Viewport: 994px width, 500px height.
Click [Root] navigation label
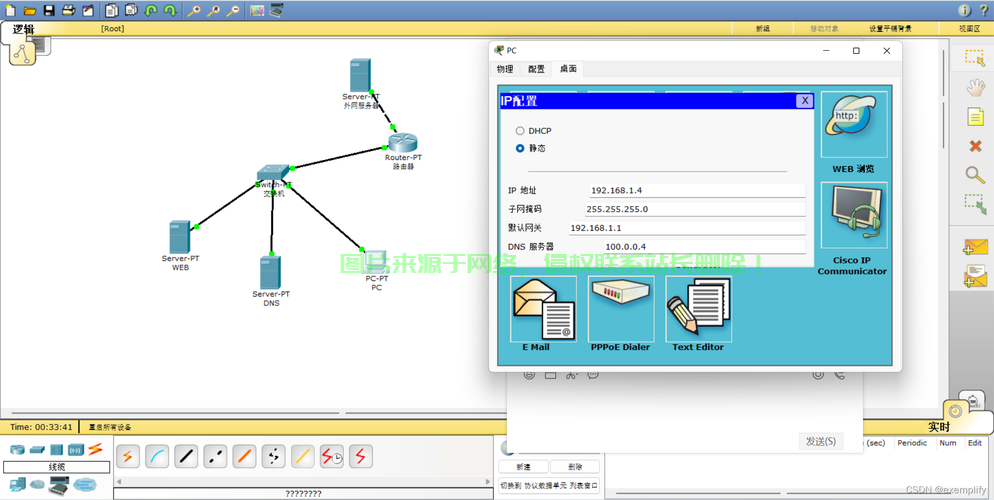(112, 29)
